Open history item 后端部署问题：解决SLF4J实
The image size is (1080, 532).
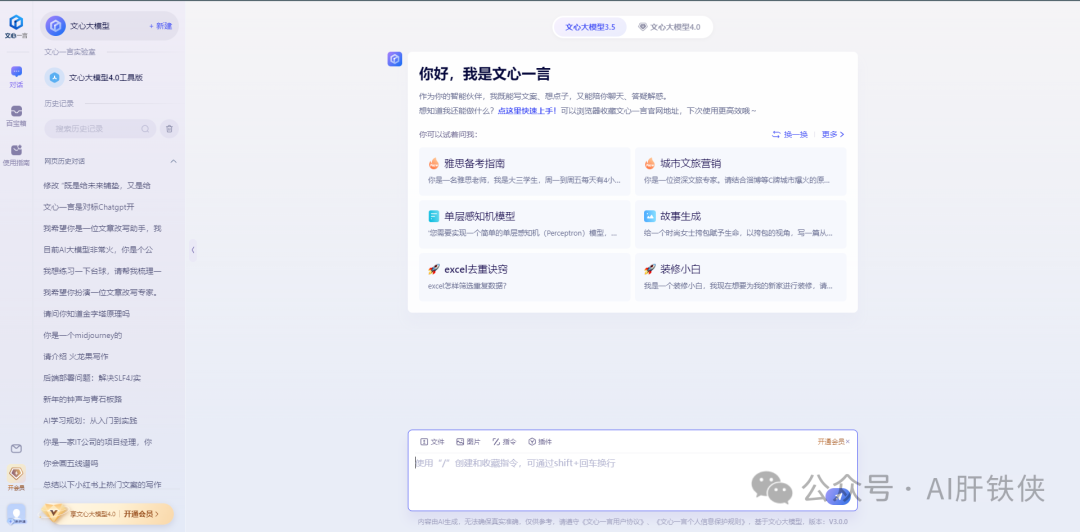coord(92,378)
